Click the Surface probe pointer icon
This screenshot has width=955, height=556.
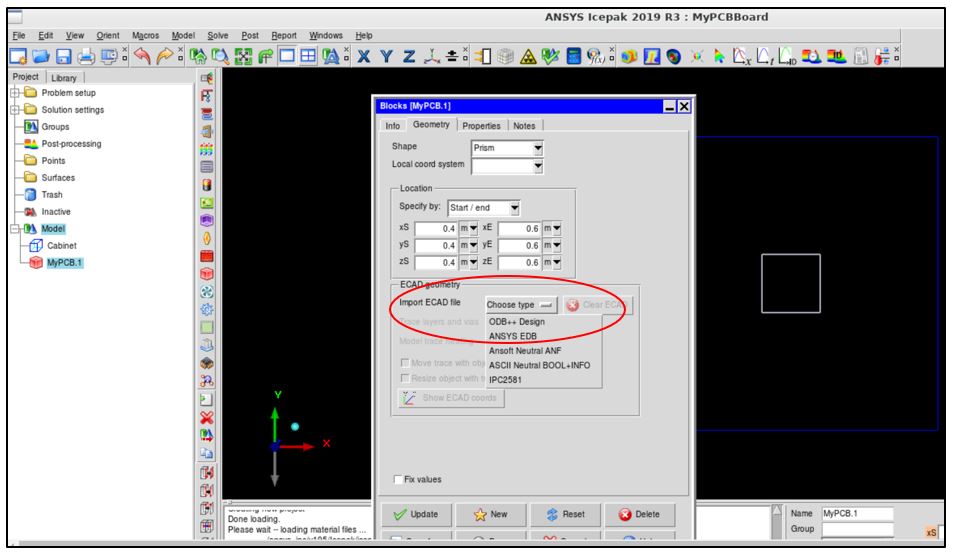tap(719, 57)
